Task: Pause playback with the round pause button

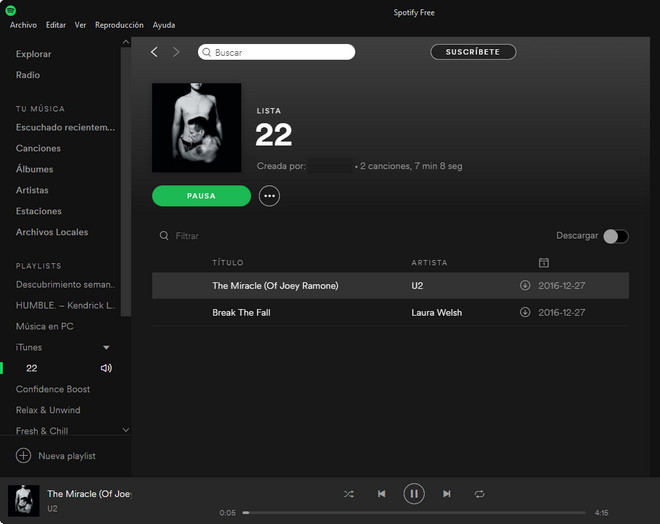Action: 414,494
